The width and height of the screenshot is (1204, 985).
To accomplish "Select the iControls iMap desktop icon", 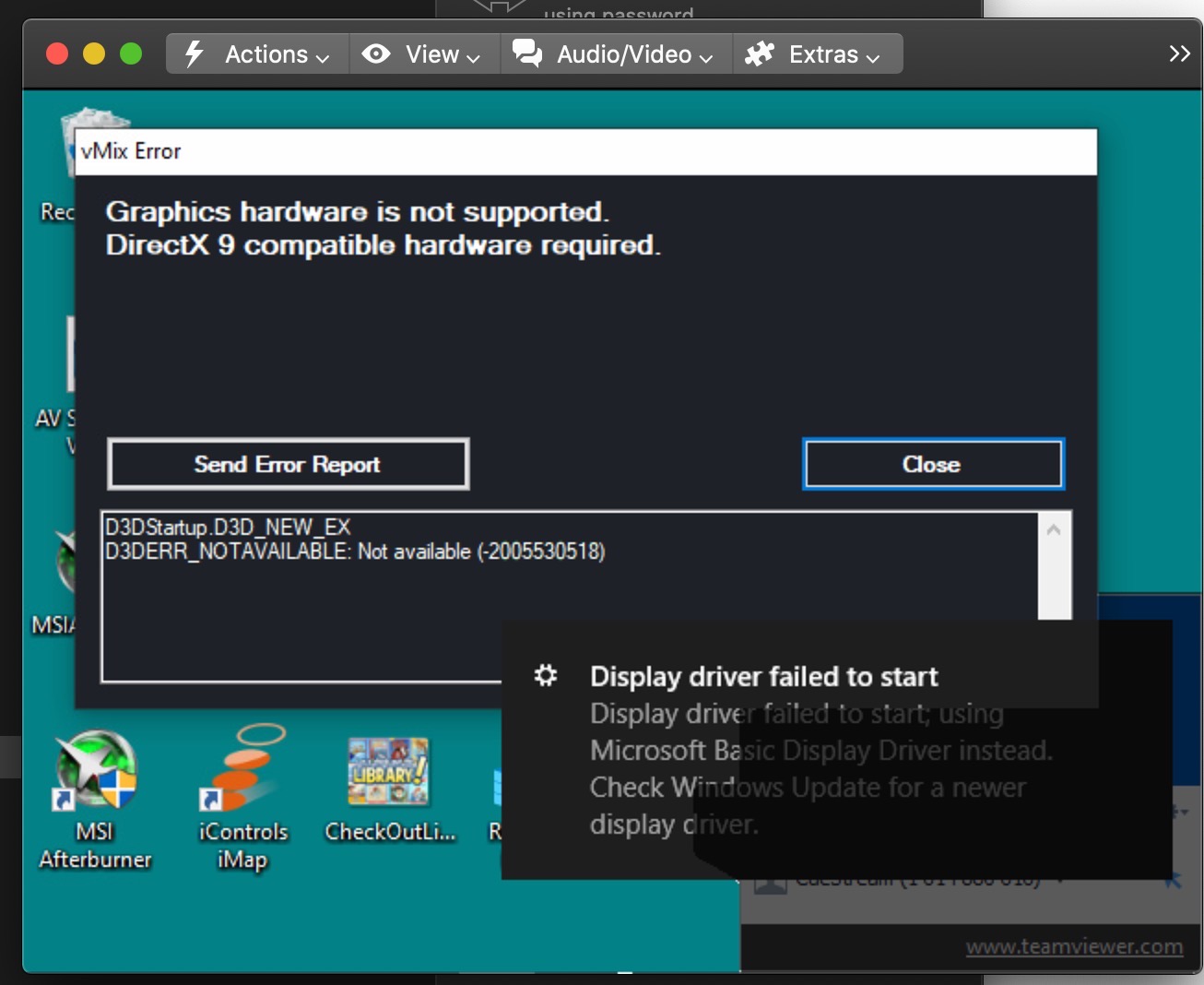I will (243, 799).
